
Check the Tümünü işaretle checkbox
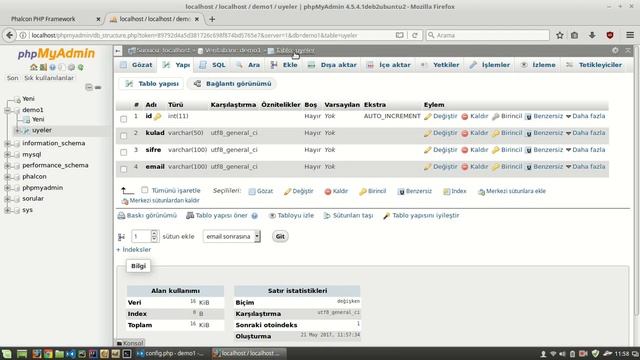point(144,190)
